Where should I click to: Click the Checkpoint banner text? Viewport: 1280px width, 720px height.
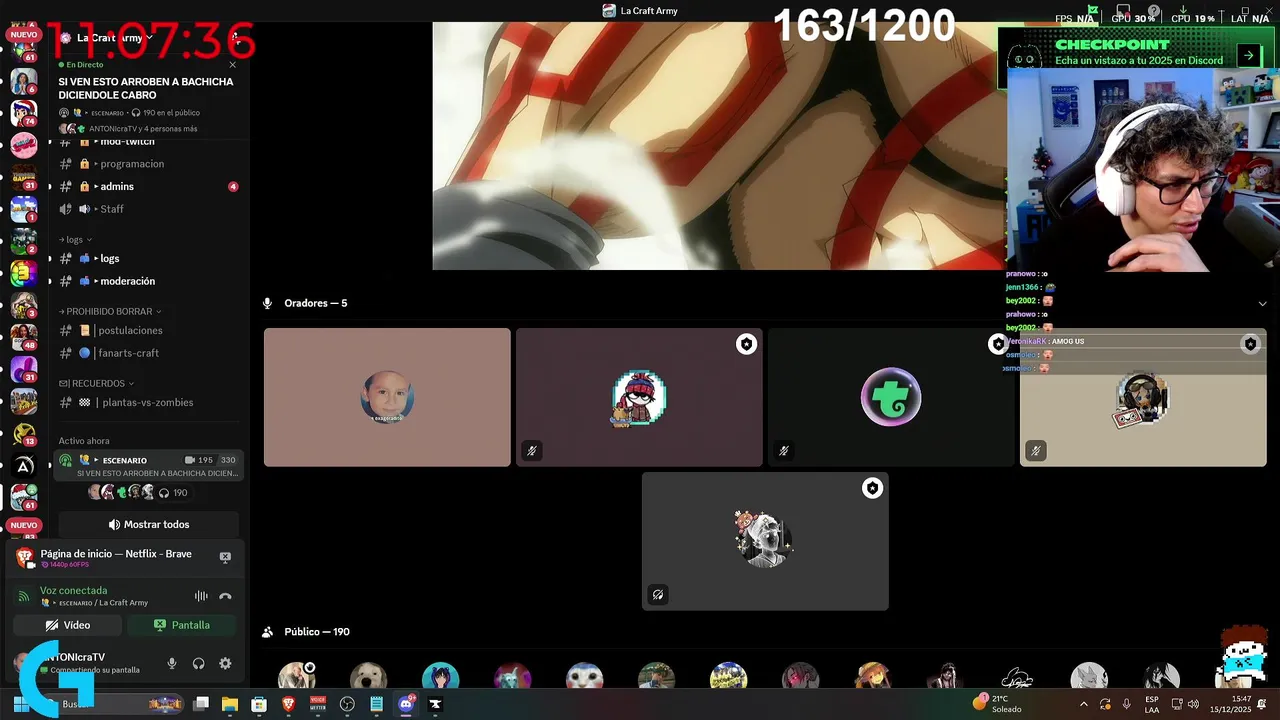tap(1138, 52)
